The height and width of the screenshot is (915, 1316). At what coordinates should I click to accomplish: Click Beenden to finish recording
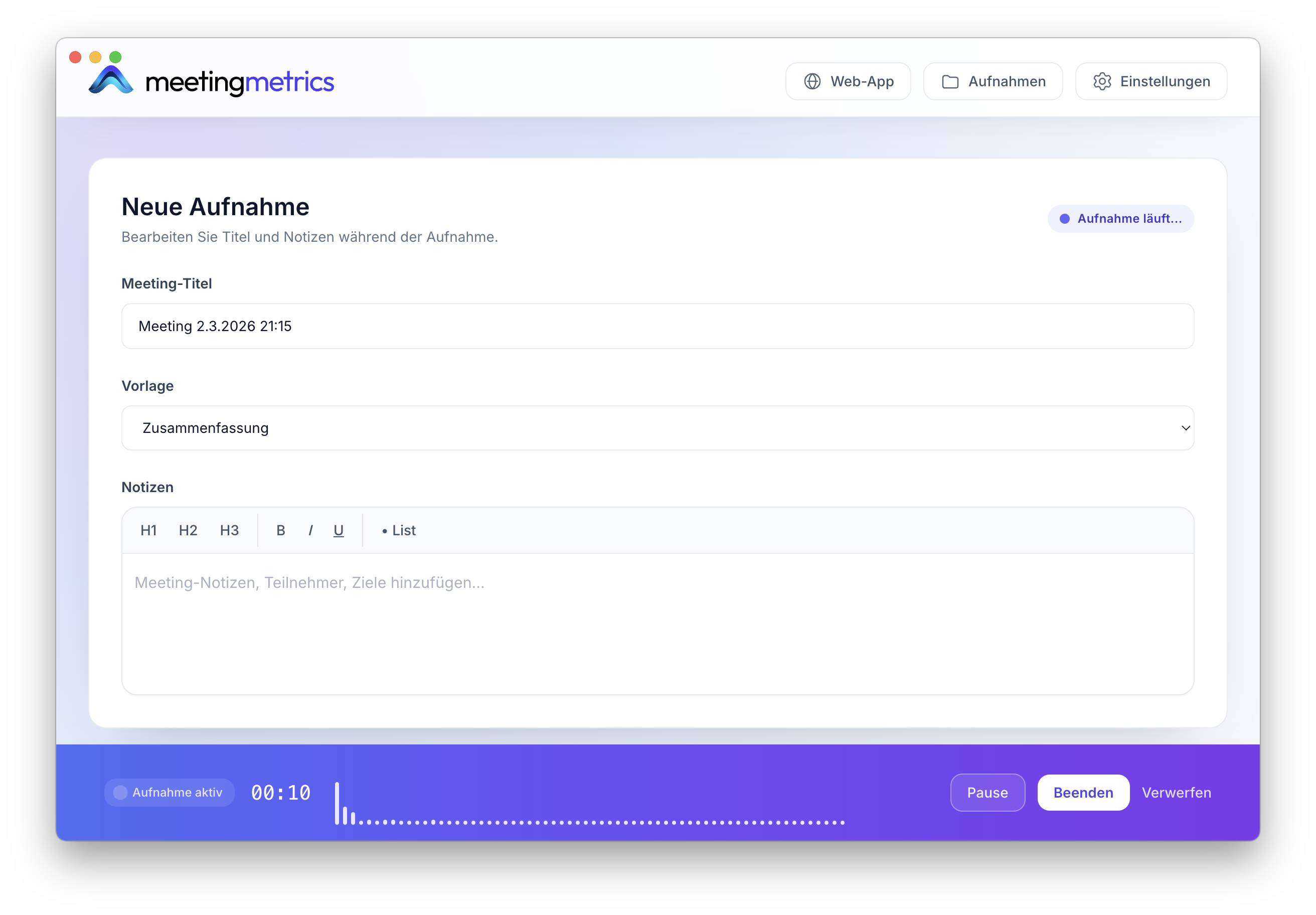(x=1083, y=792)
